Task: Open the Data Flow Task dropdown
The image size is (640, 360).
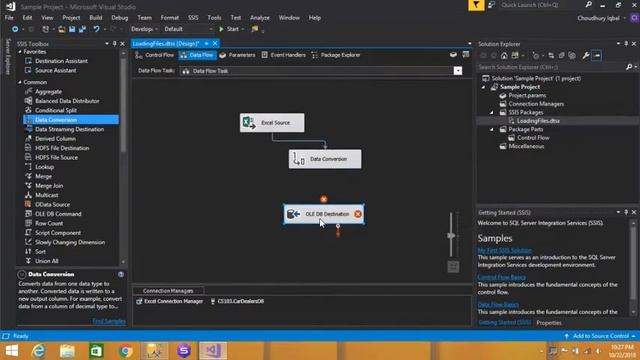Action: (458, 71)
